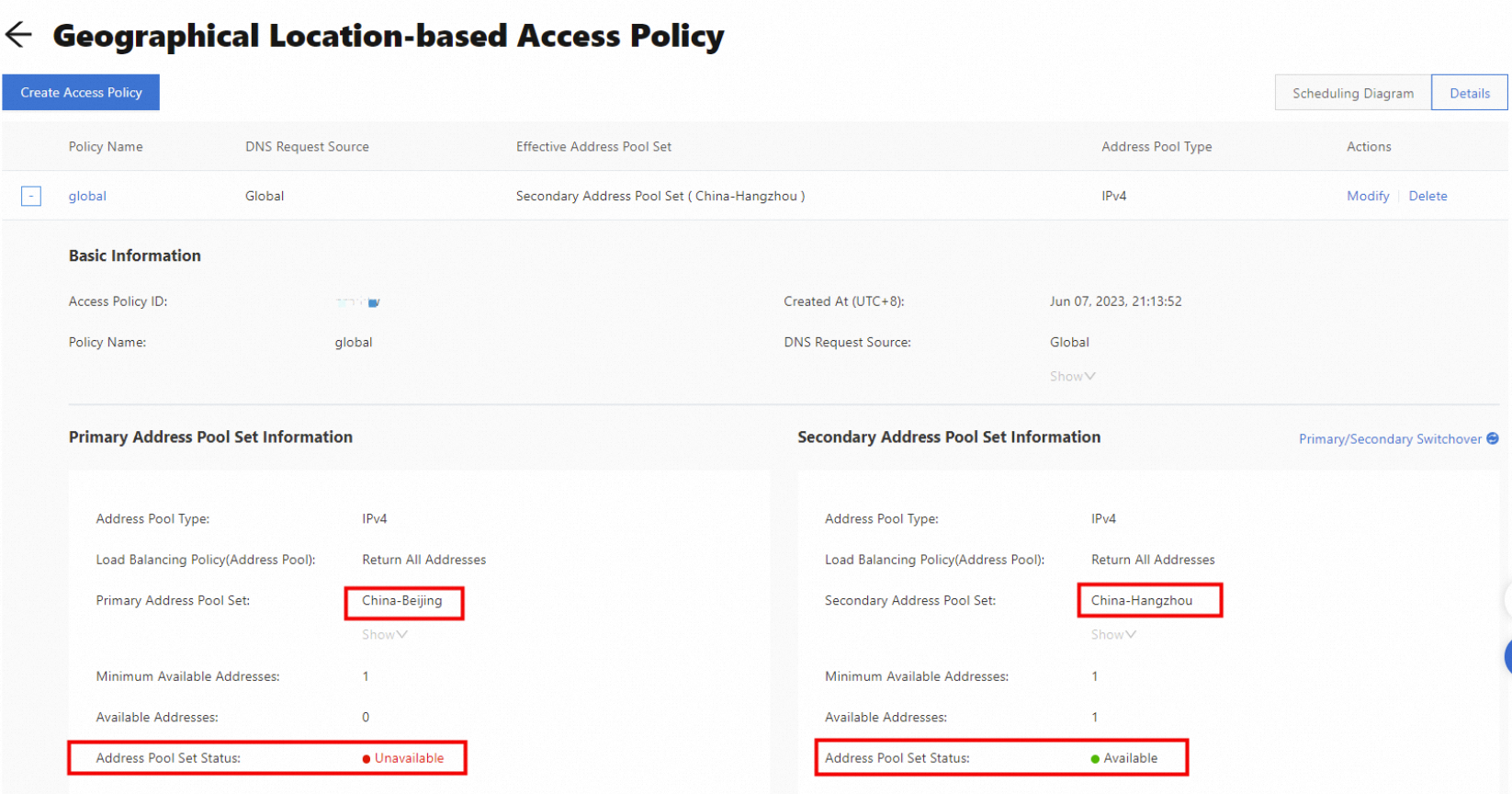The height and width of the screenshot is (794, 1512).
Task: Click Modify for the global policy
Action: pos(1368,196)
